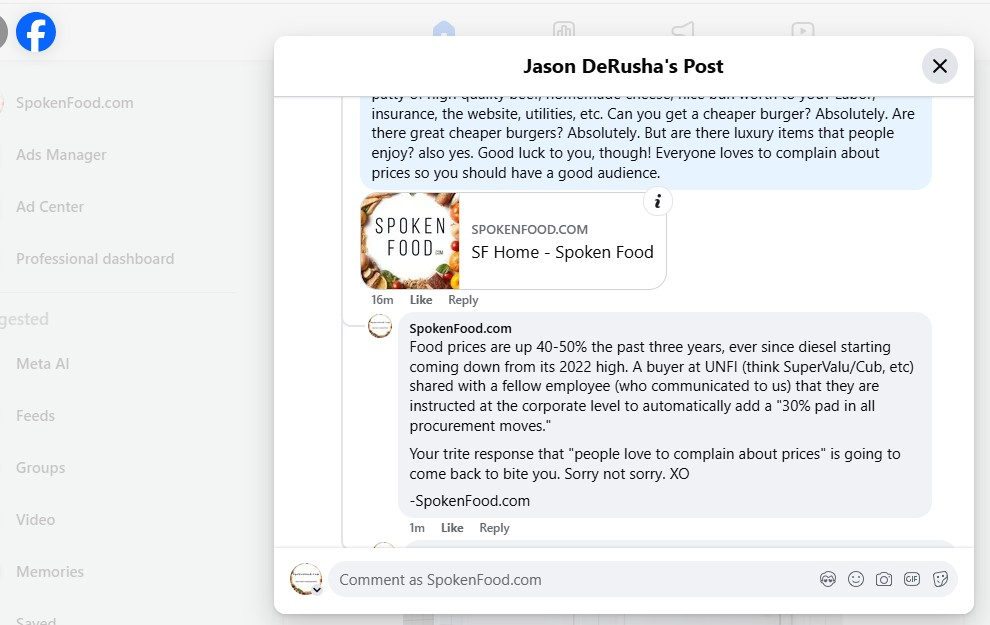This screenshot has height=625, width=990.
Task: Reply to the SpokenFood.com comment posted 1m ago
Action: pos(494,528)
